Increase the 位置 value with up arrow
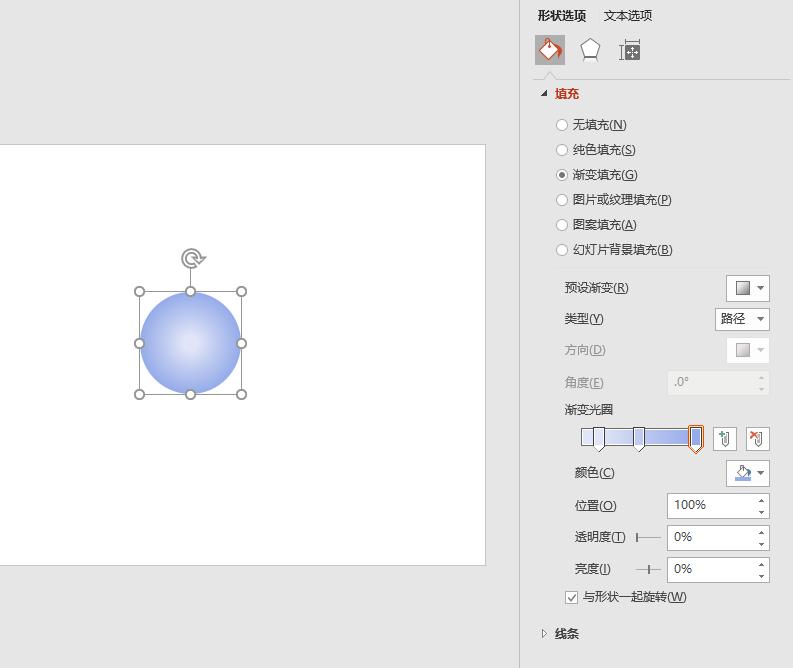The height and width of the screenshot is (668, 793). [762, 500]
